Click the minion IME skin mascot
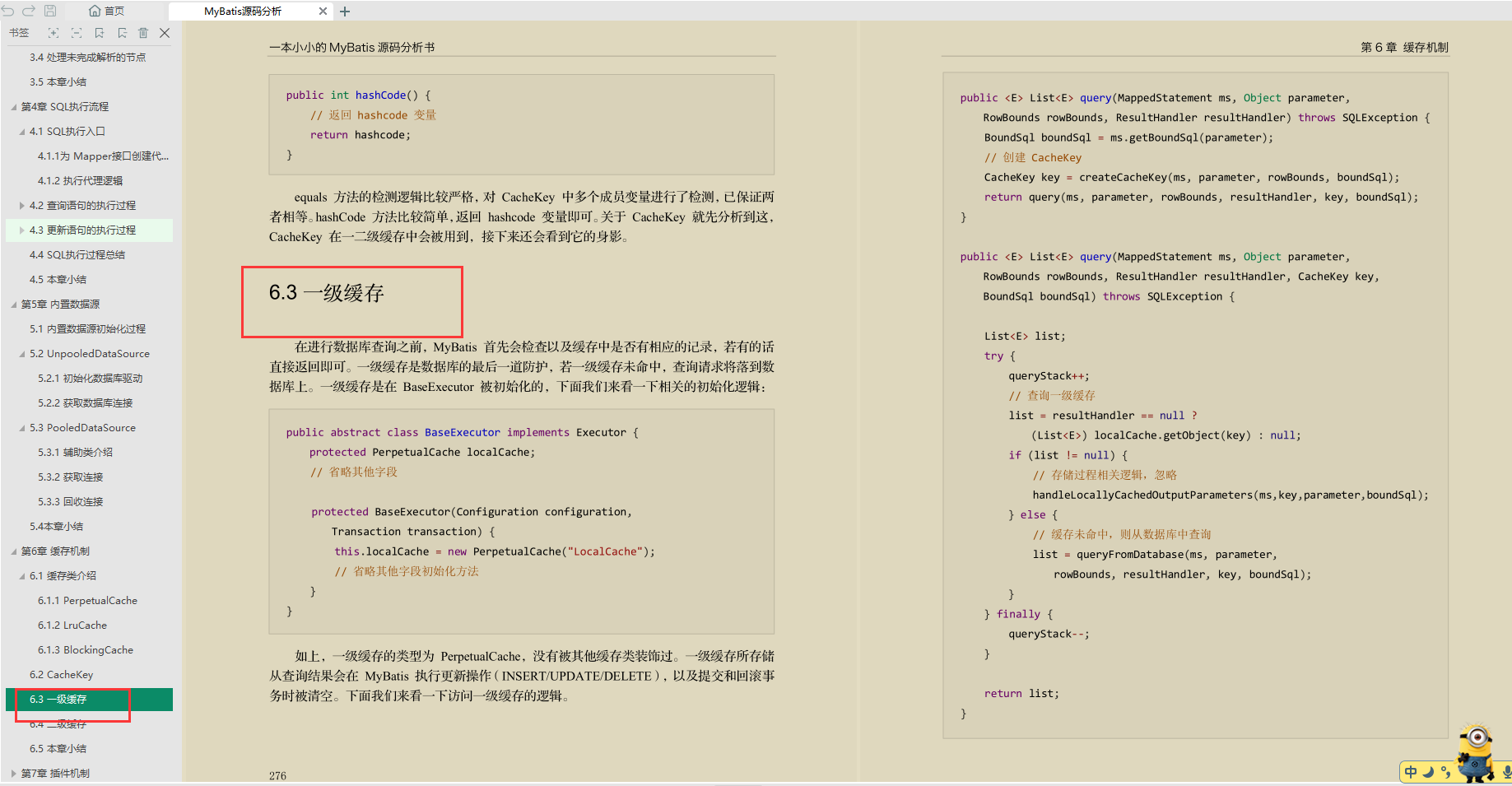Screen dimensions: 1512x786 1476,751
